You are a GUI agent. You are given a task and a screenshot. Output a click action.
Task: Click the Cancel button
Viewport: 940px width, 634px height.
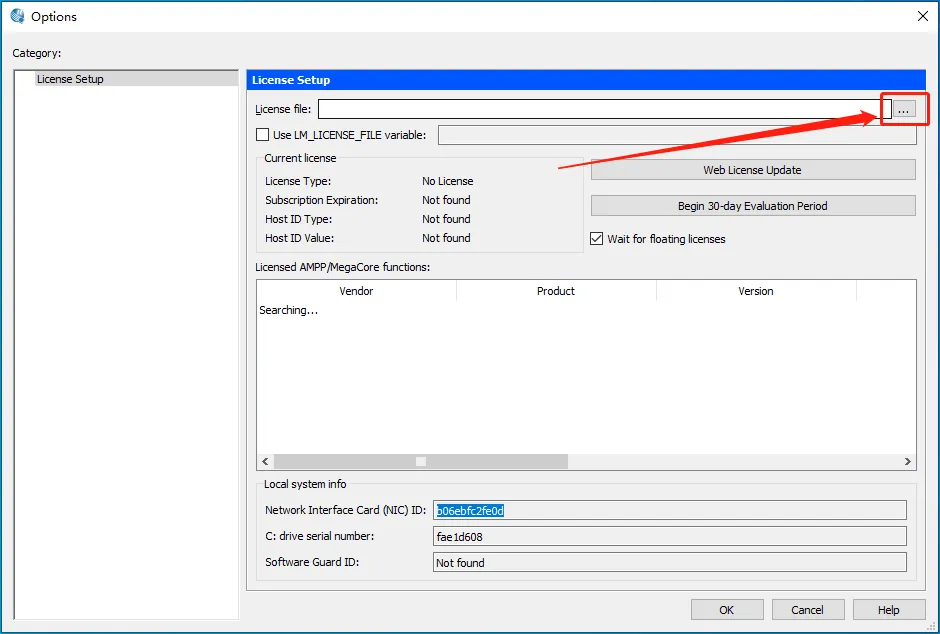click(808, 609)
